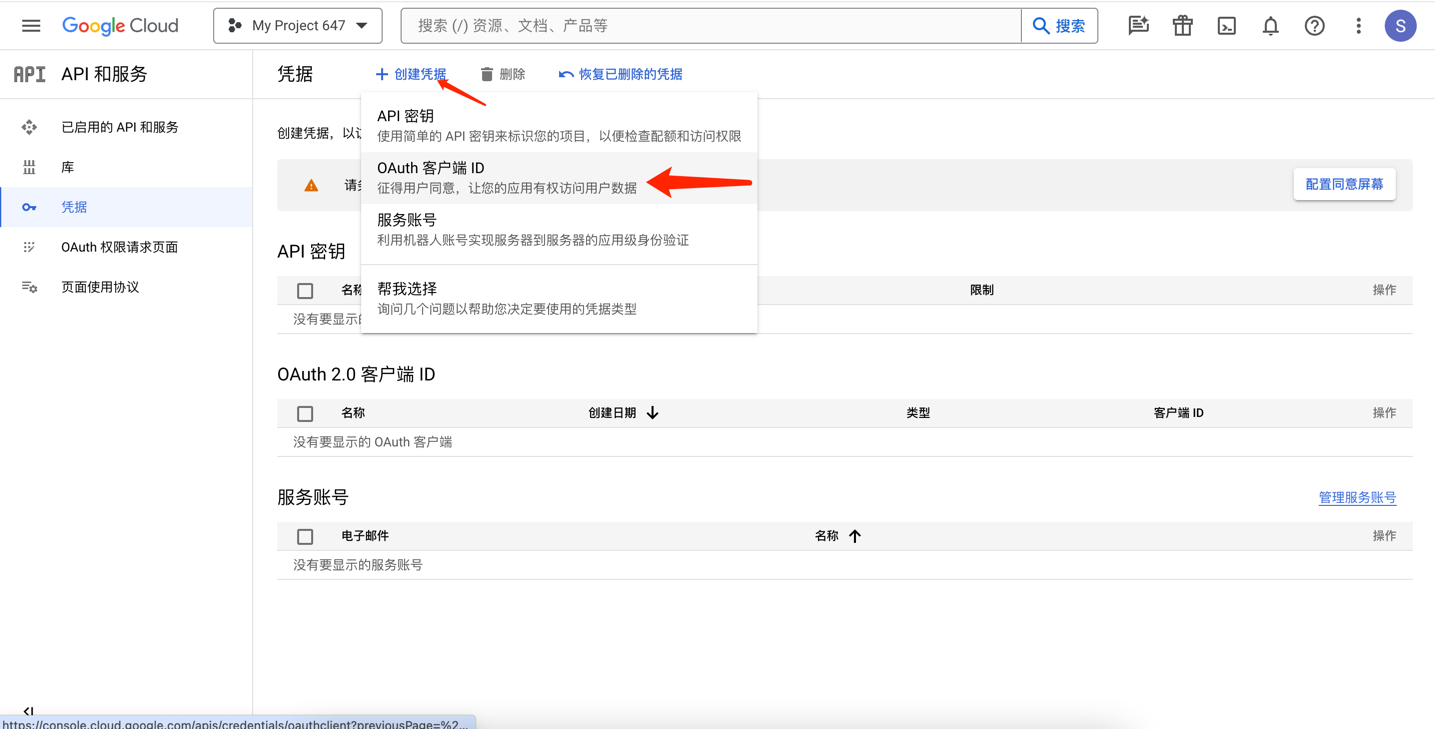Open OAuth 权限请求页面 in sidebar
This screenshot has height=729, width=1435.
(126, 247)
